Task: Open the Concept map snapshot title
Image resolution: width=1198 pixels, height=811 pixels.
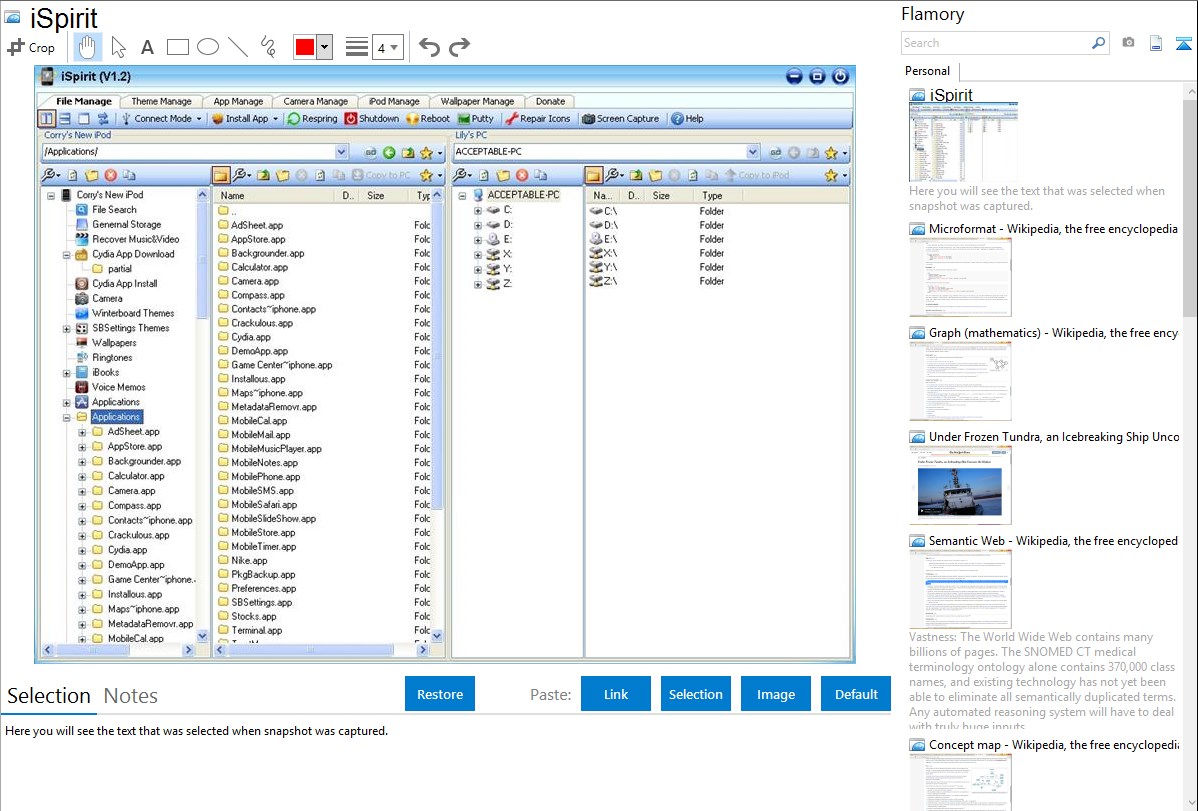Action: 1054,745
